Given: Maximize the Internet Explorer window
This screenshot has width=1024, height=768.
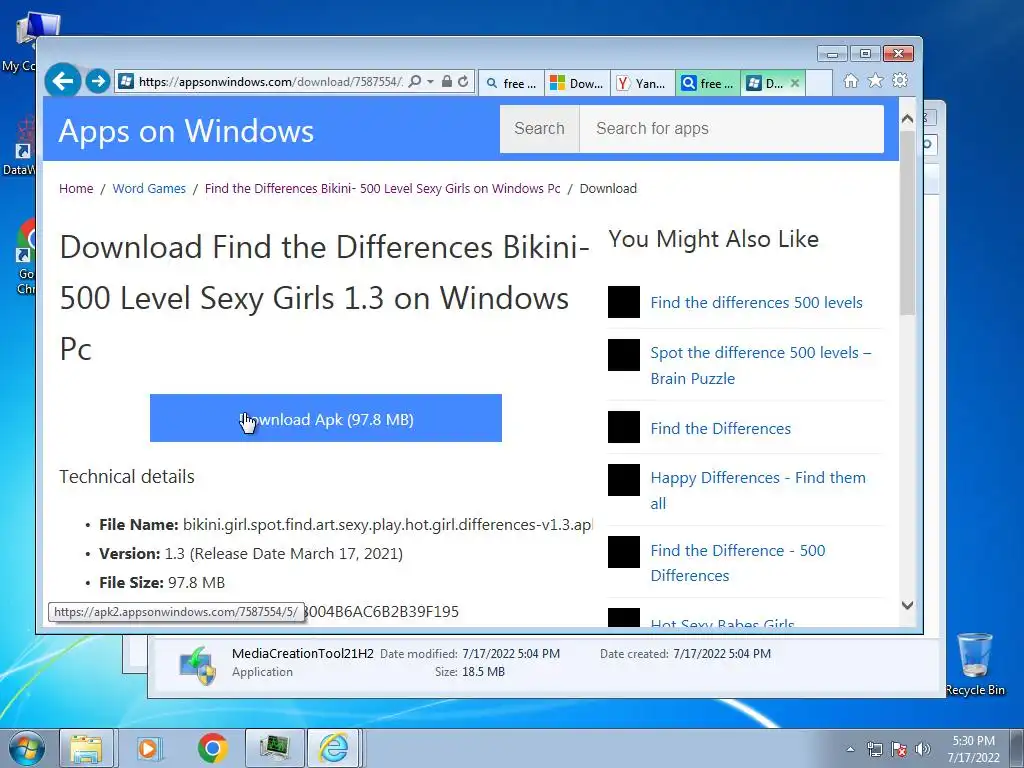Looking at the screenshot, I should tap(865, 54).
